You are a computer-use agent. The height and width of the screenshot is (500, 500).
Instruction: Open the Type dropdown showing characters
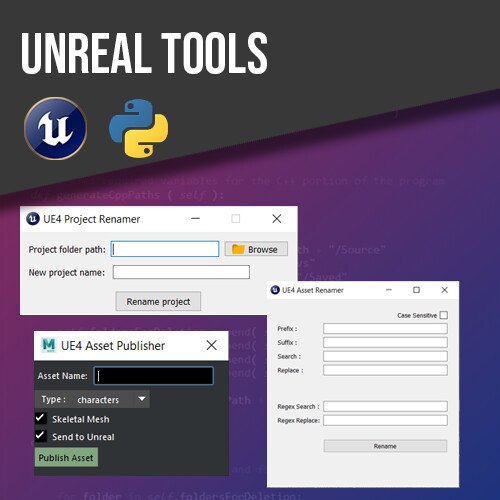pyautogui.click(x=92, y=399)
